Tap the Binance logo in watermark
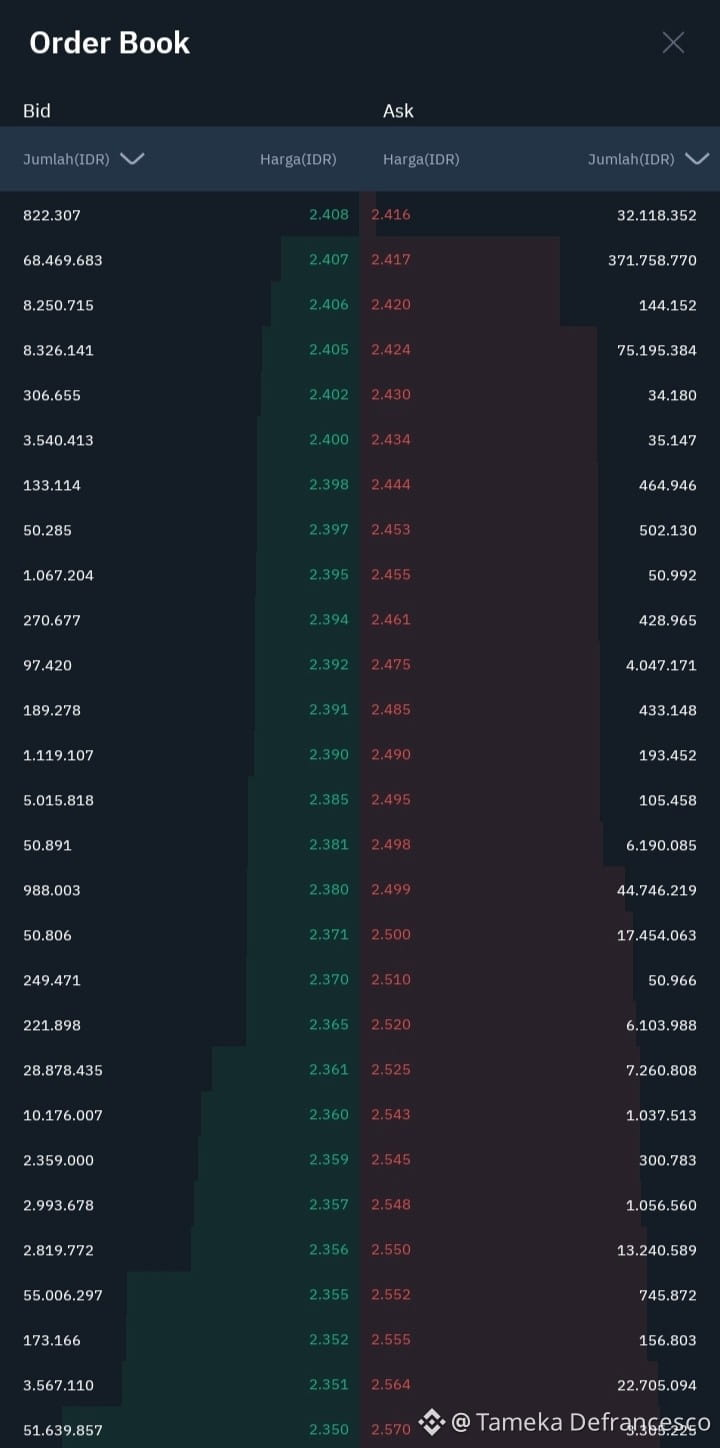The image size is (720, 1448). pyautogui.click(x=432, y=1421)
